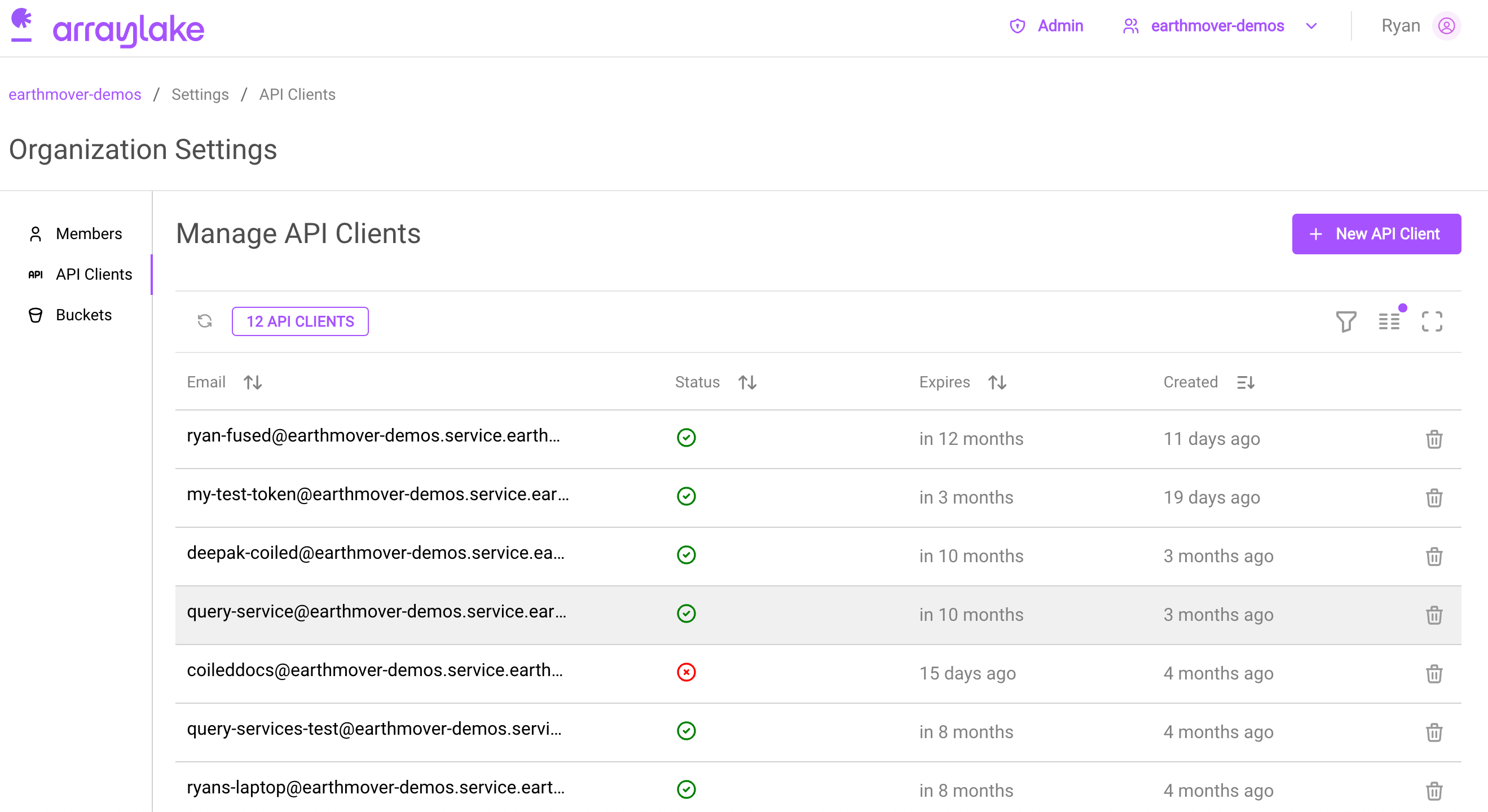Select the deepak-coiled email cell
Viewport: 1488px width, 812px height.
coord(376,553)
